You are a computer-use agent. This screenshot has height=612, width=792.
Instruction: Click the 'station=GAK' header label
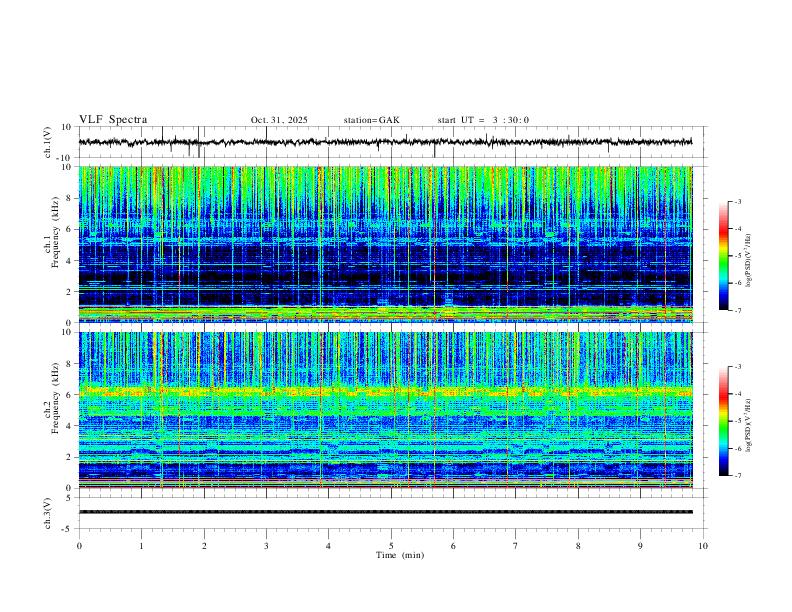[371, 120]
